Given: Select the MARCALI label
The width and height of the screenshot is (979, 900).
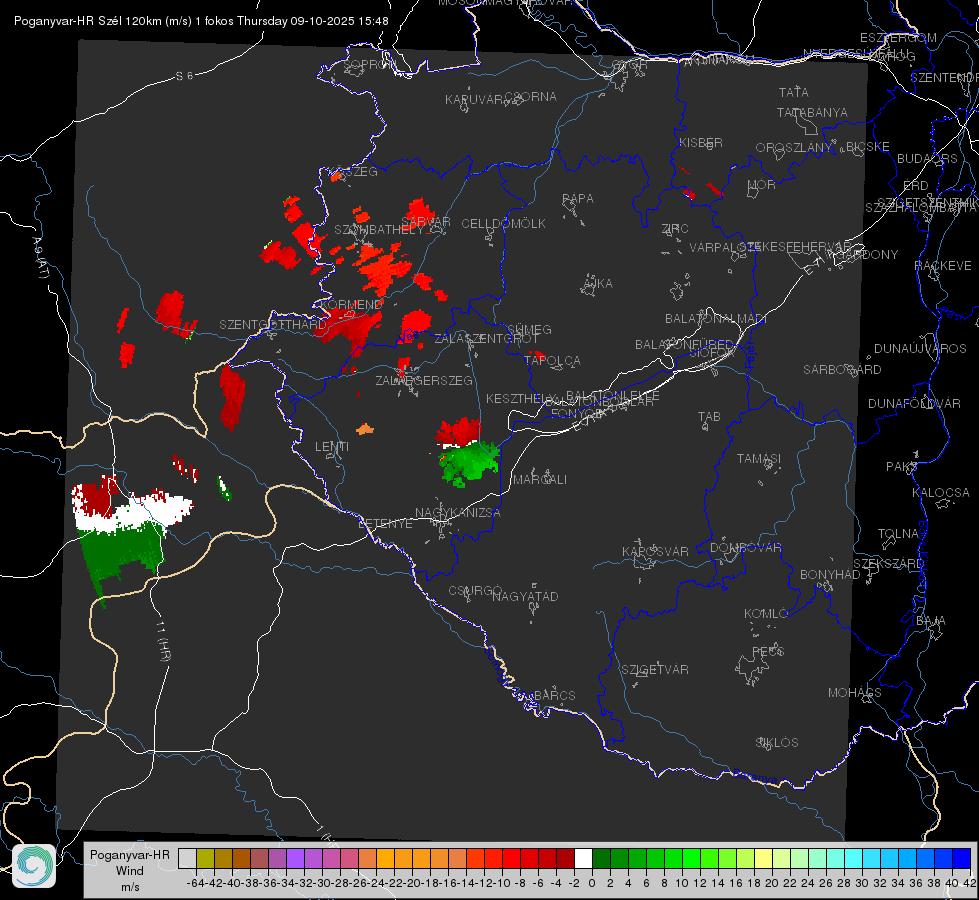Looking at the screenshot, I should pyautogui.click(x=540, y=480).
